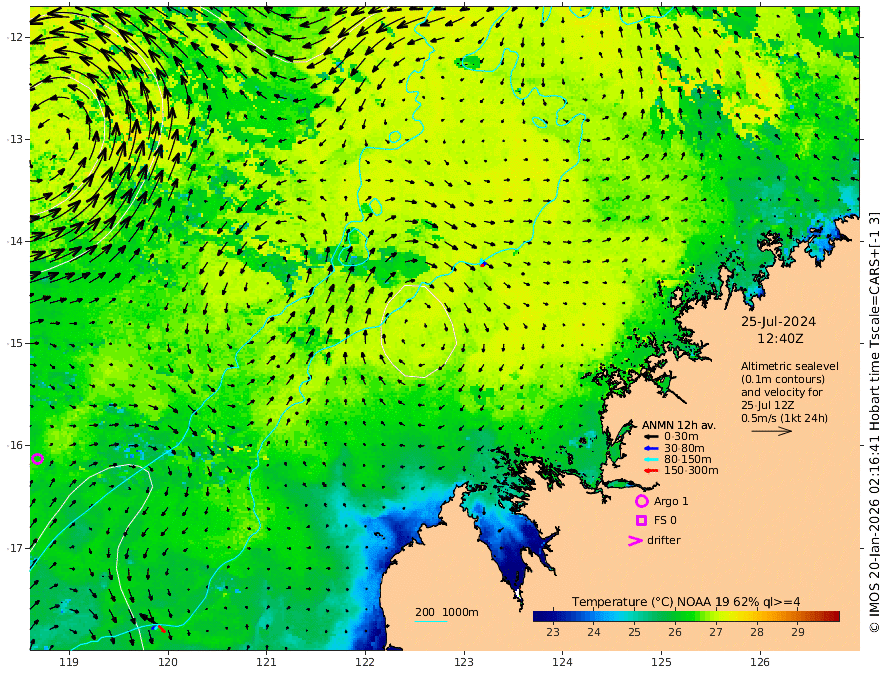Viewport: 880px width, 680px height.
Task: Click the longitude axis label 126
Action: [760, 662]
